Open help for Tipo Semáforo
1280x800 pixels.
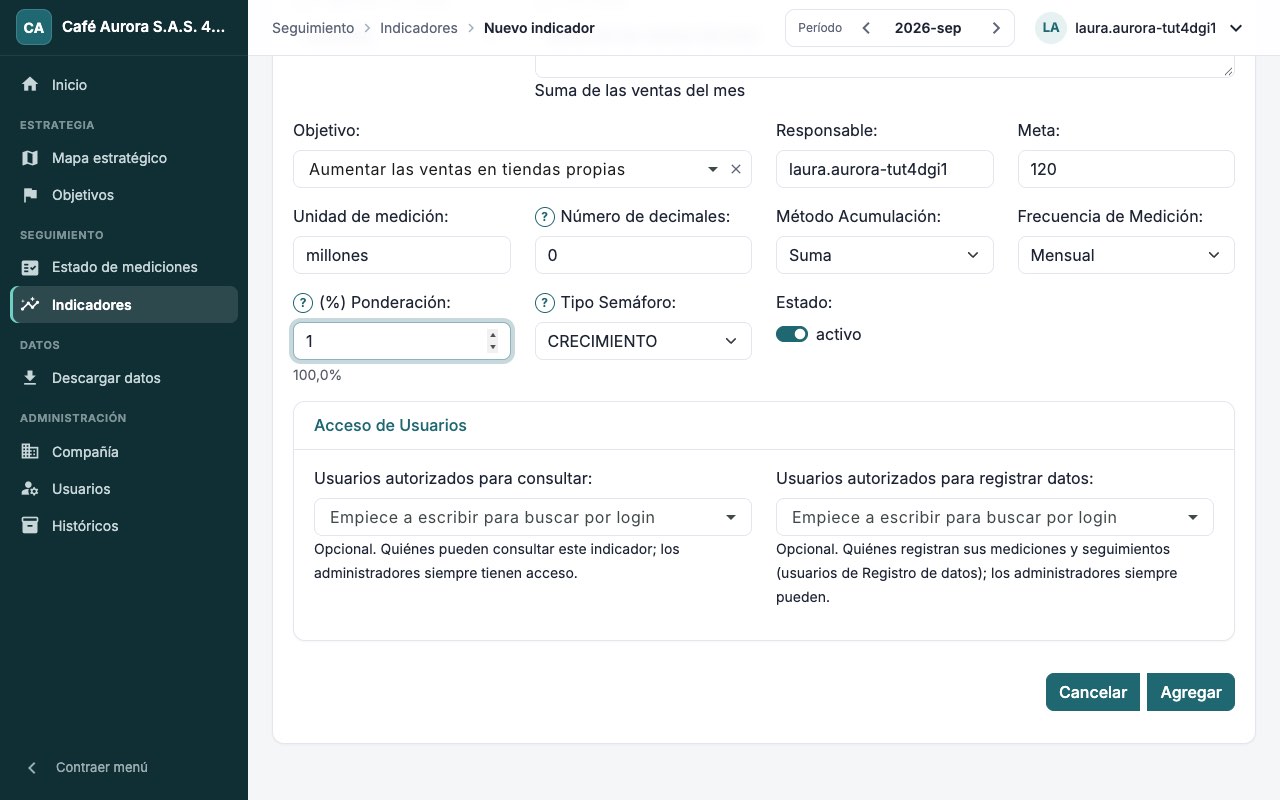point(545,303)
